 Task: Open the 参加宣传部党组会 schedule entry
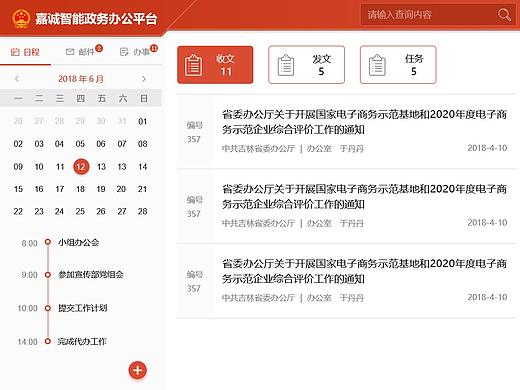pyautogui.click(x=91, y=275)
